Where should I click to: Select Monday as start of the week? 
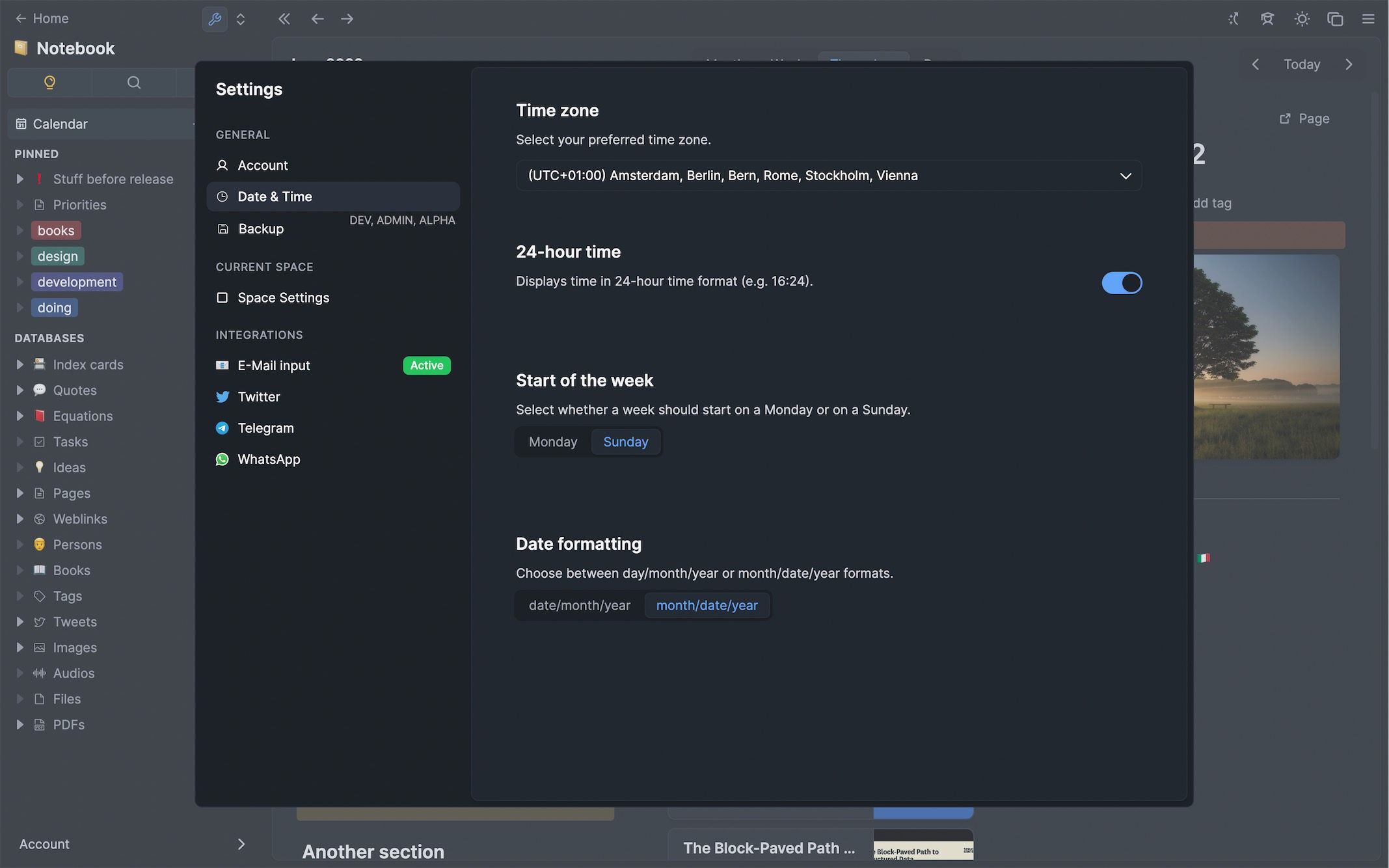click(x=552, y=442)
